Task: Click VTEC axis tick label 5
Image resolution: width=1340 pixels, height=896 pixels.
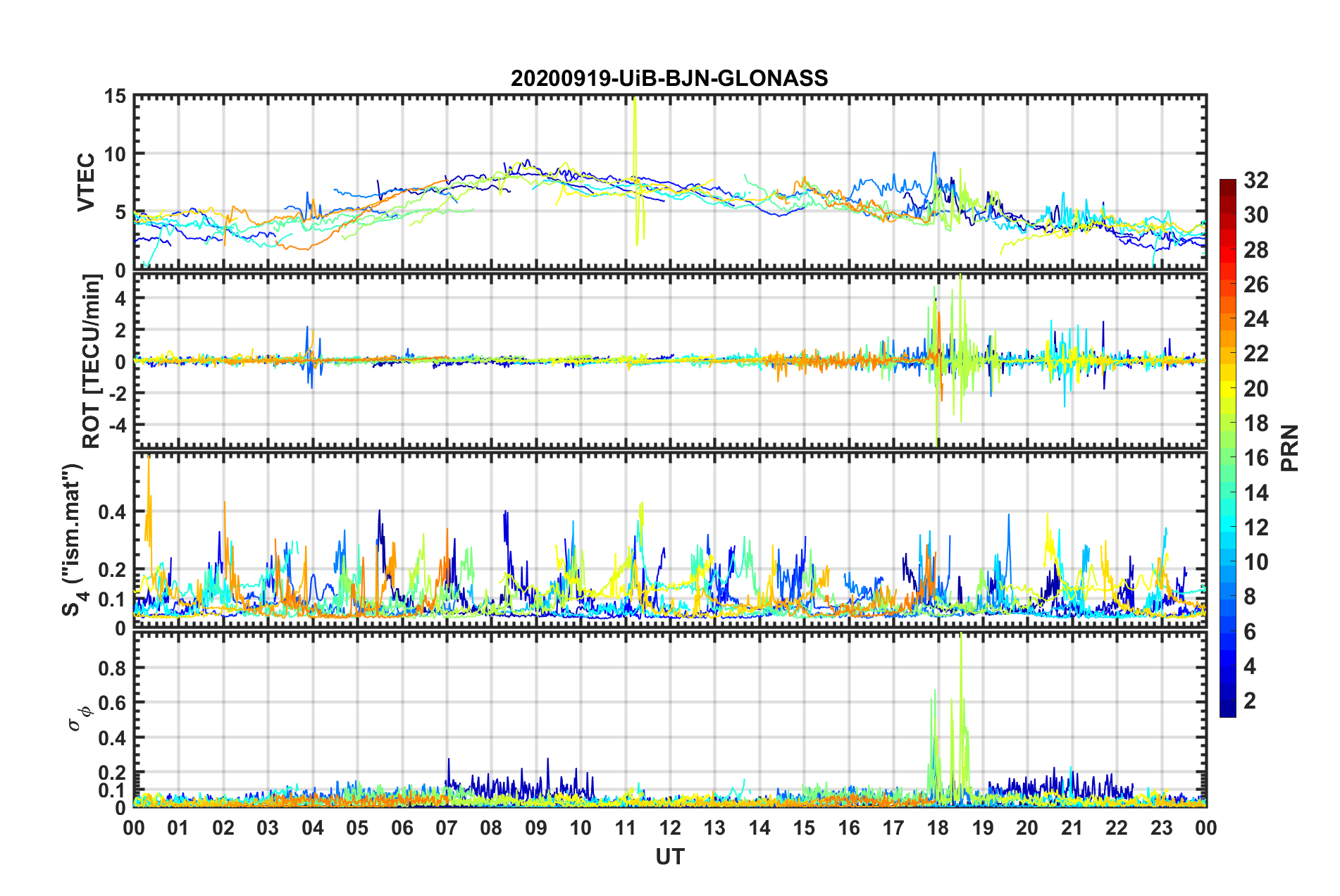Action: click(x=121, y=212)
